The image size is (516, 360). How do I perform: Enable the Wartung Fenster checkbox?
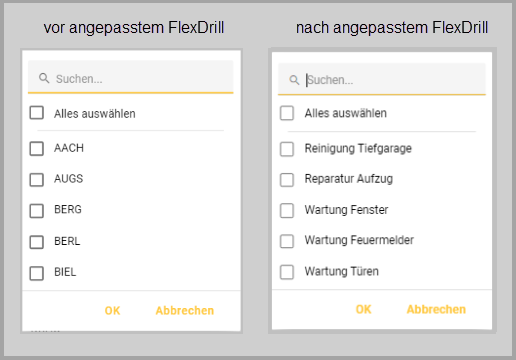point(287,210)
